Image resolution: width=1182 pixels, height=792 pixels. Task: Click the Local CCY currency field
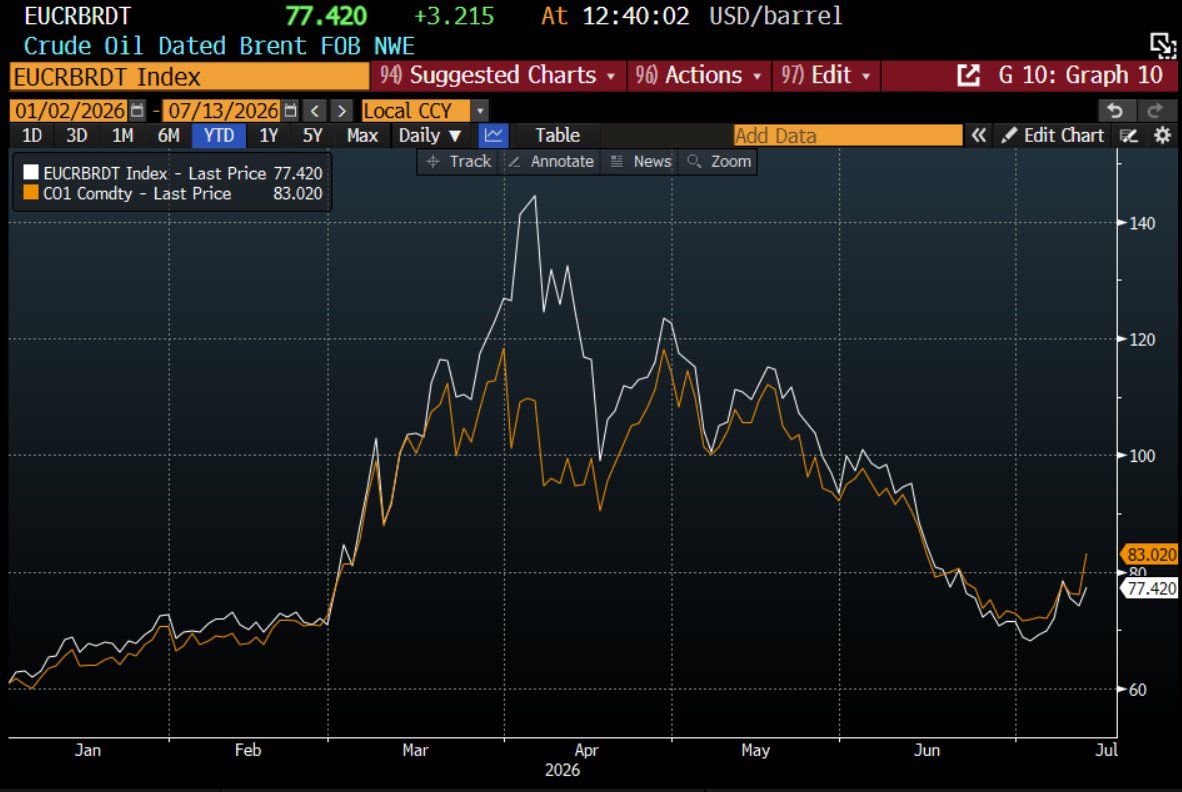tap(416, 111)
